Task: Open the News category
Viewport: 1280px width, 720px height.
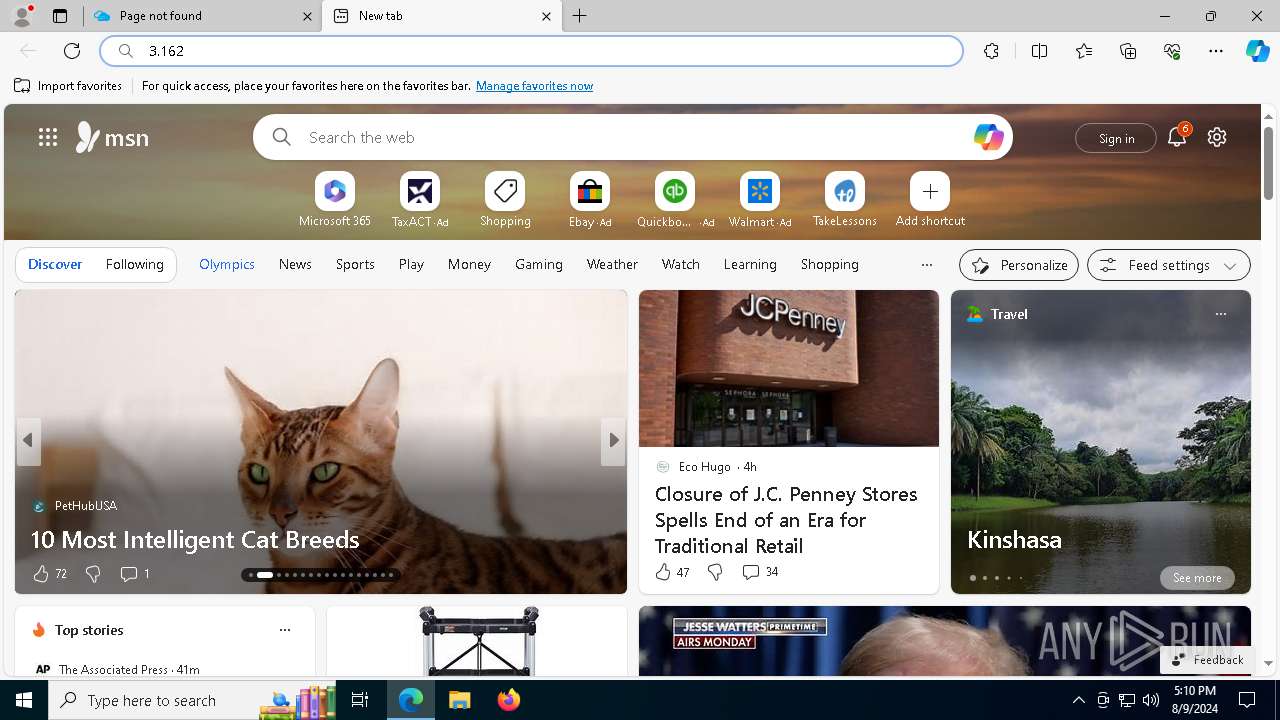Action: 295,264
